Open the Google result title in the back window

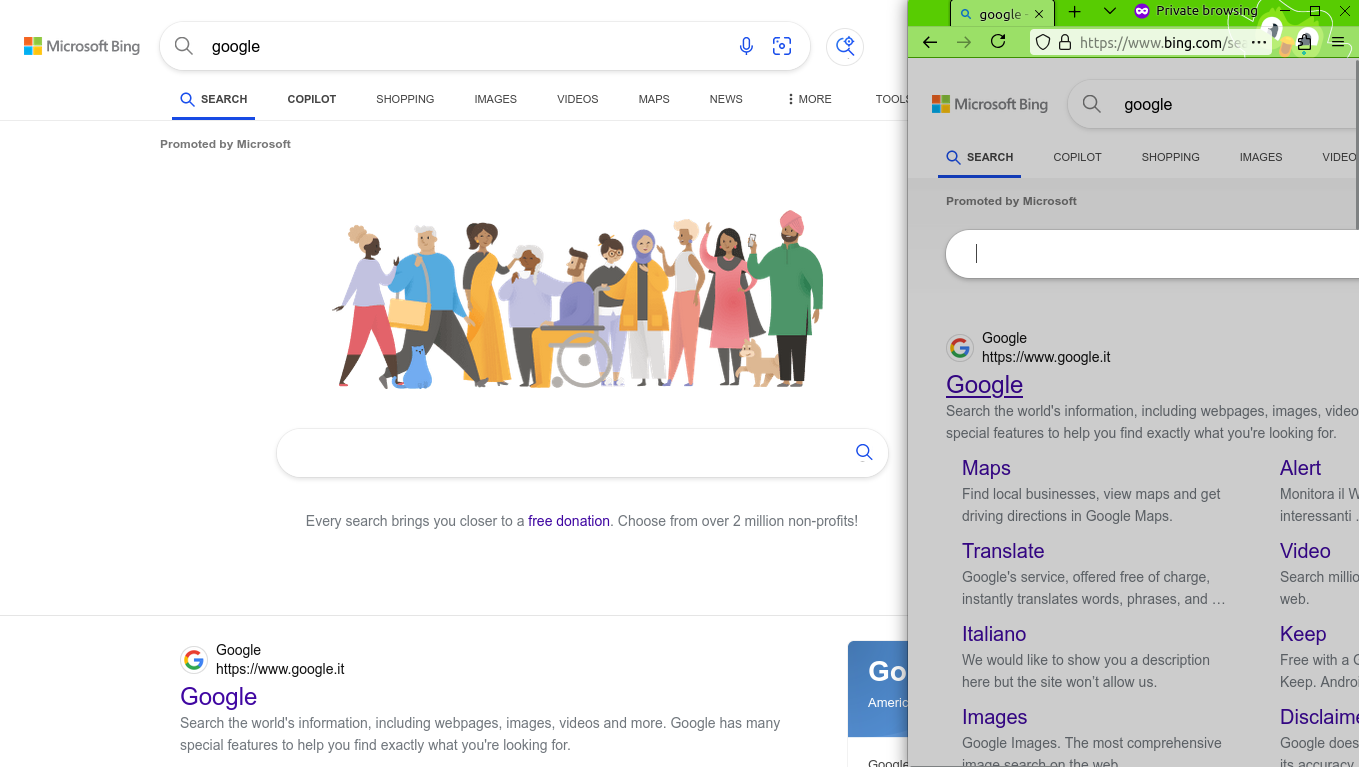click(218, 696)
